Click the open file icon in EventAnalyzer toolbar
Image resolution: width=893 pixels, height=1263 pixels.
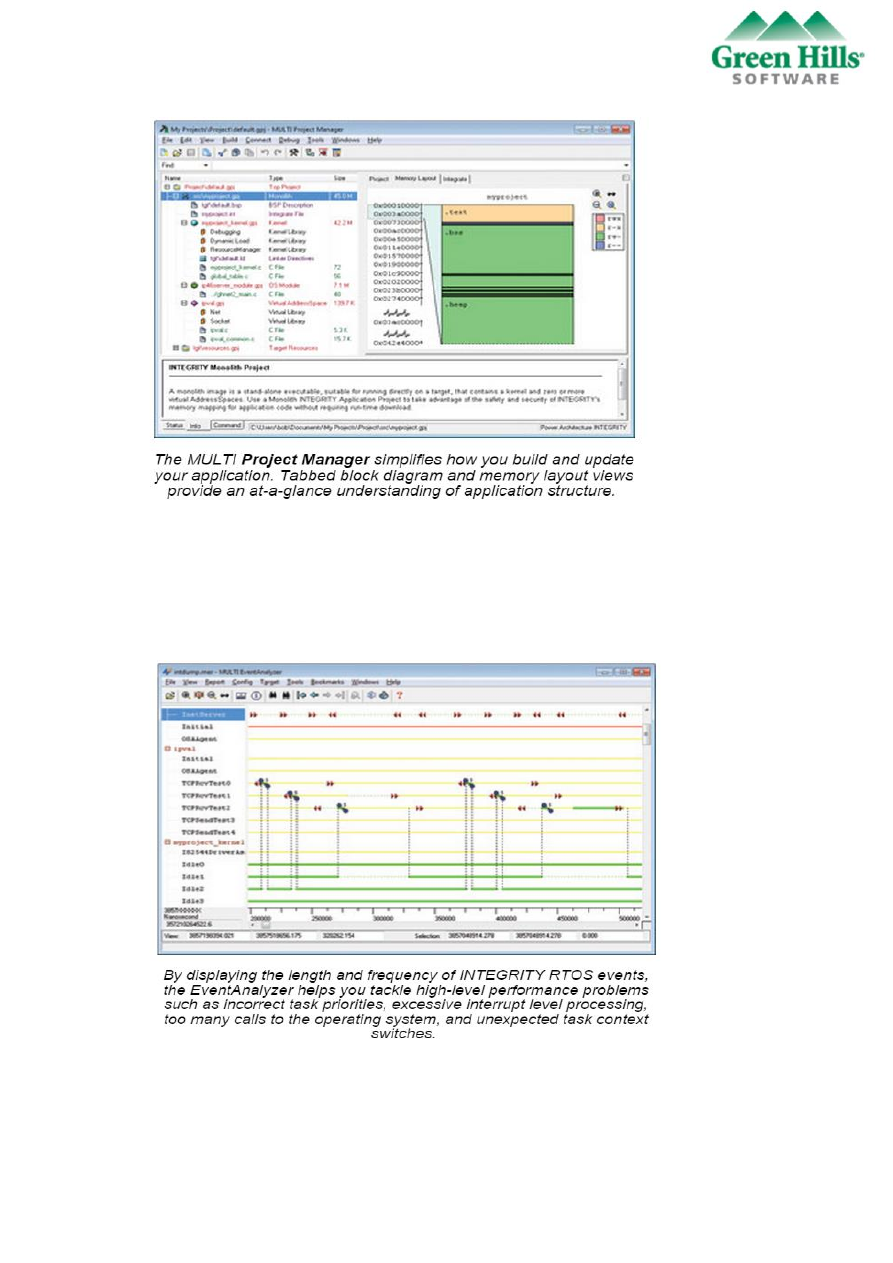click(x=170, y=694)
